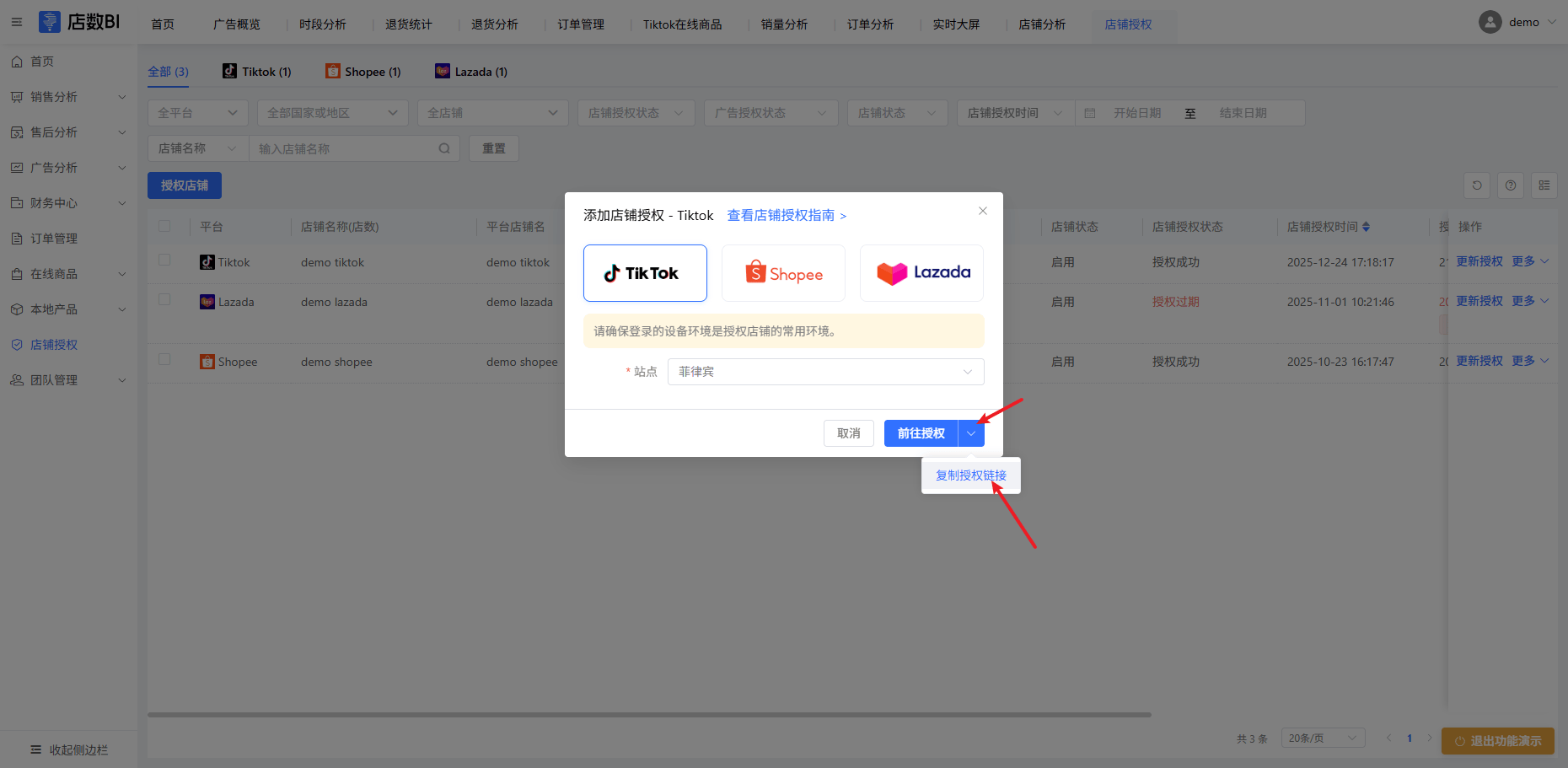1568x768 pixels.
Task: Click the 店铺授权时间 sort icon
Action: (x=1366, y=227)
